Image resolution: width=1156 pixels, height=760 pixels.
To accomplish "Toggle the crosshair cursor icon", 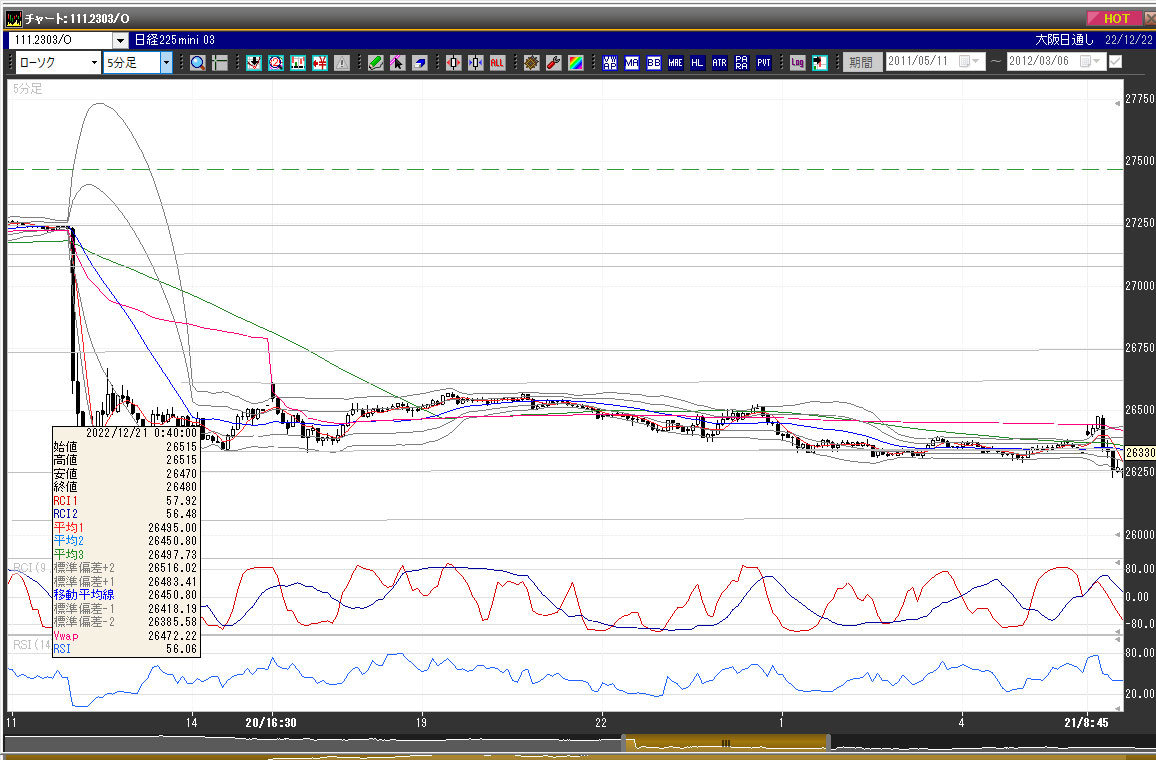I will click(220, 63).
